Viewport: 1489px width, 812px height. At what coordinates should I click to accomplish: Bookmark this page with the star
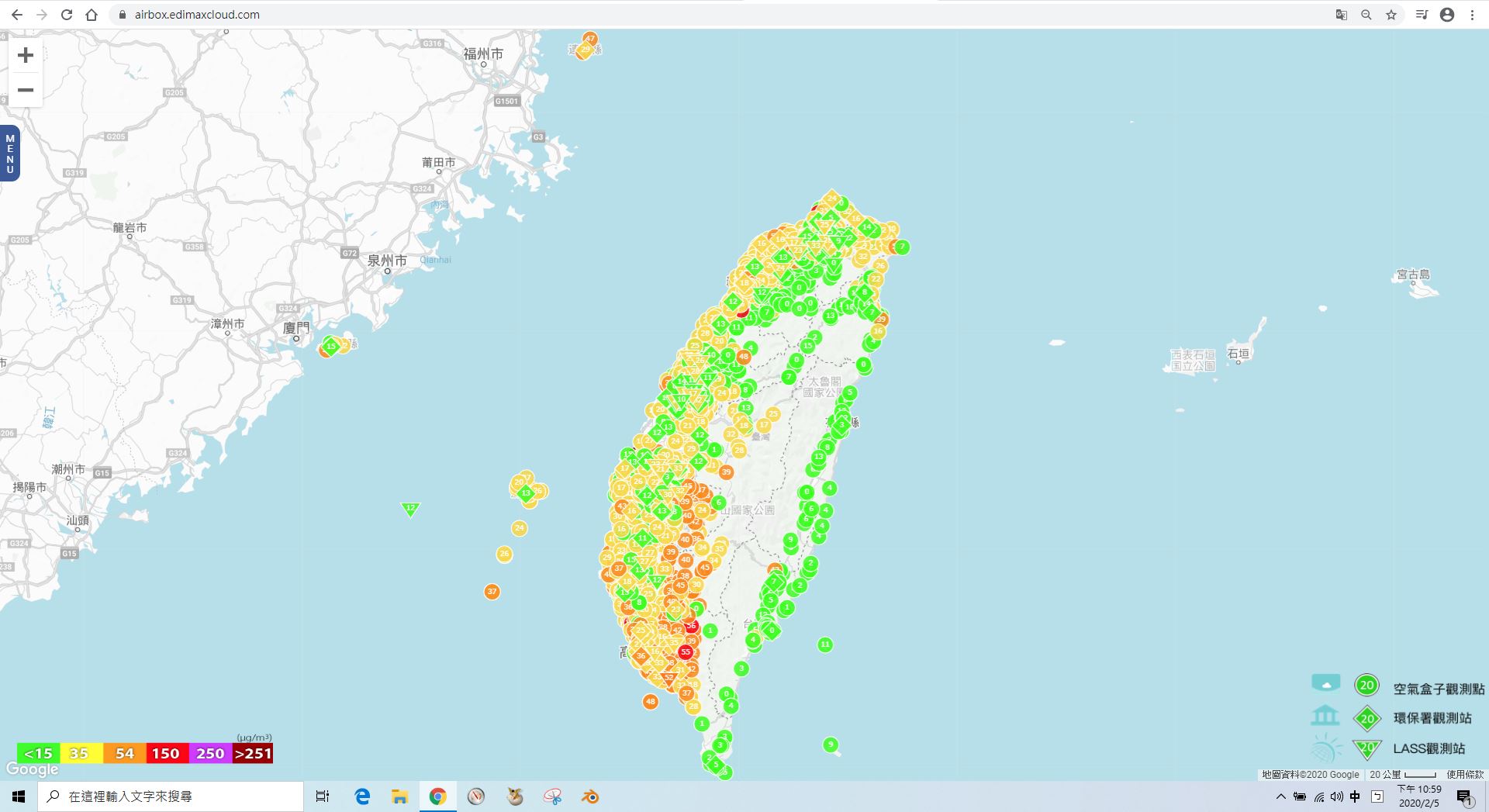click(x=1391, y=15)
